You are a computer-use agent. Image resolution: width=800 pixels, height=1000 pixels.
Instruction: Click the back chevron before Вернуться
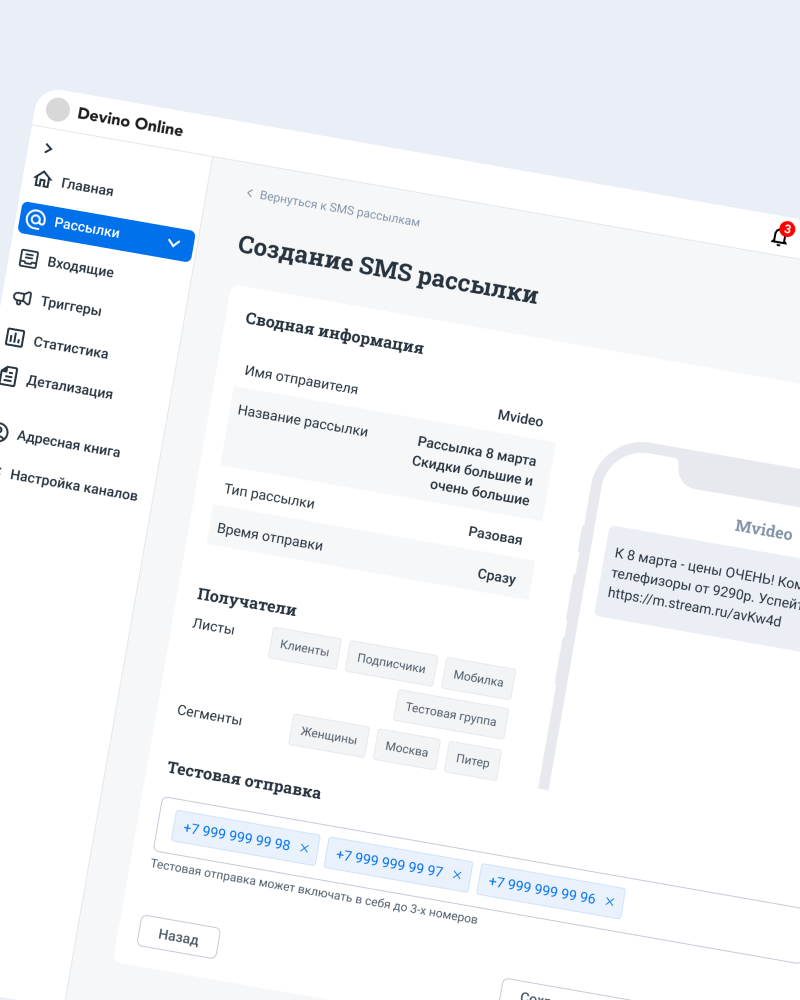pos(249,193)
